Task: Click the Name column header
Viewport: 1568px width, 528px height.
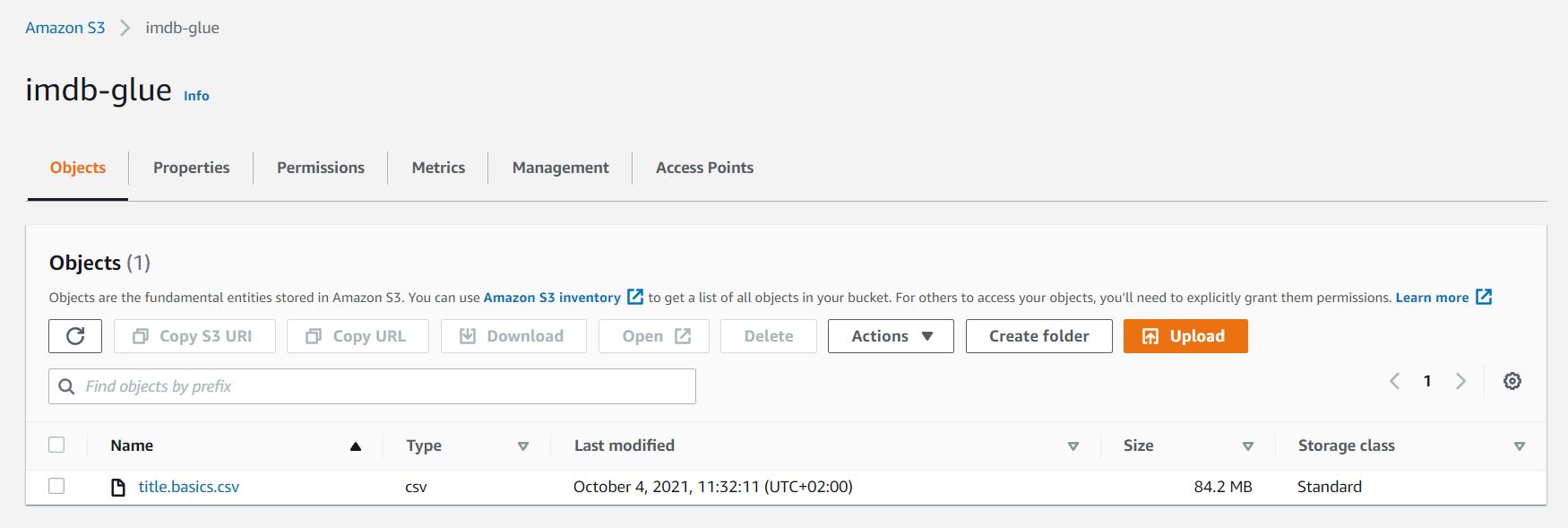Action: click(132, 446)
